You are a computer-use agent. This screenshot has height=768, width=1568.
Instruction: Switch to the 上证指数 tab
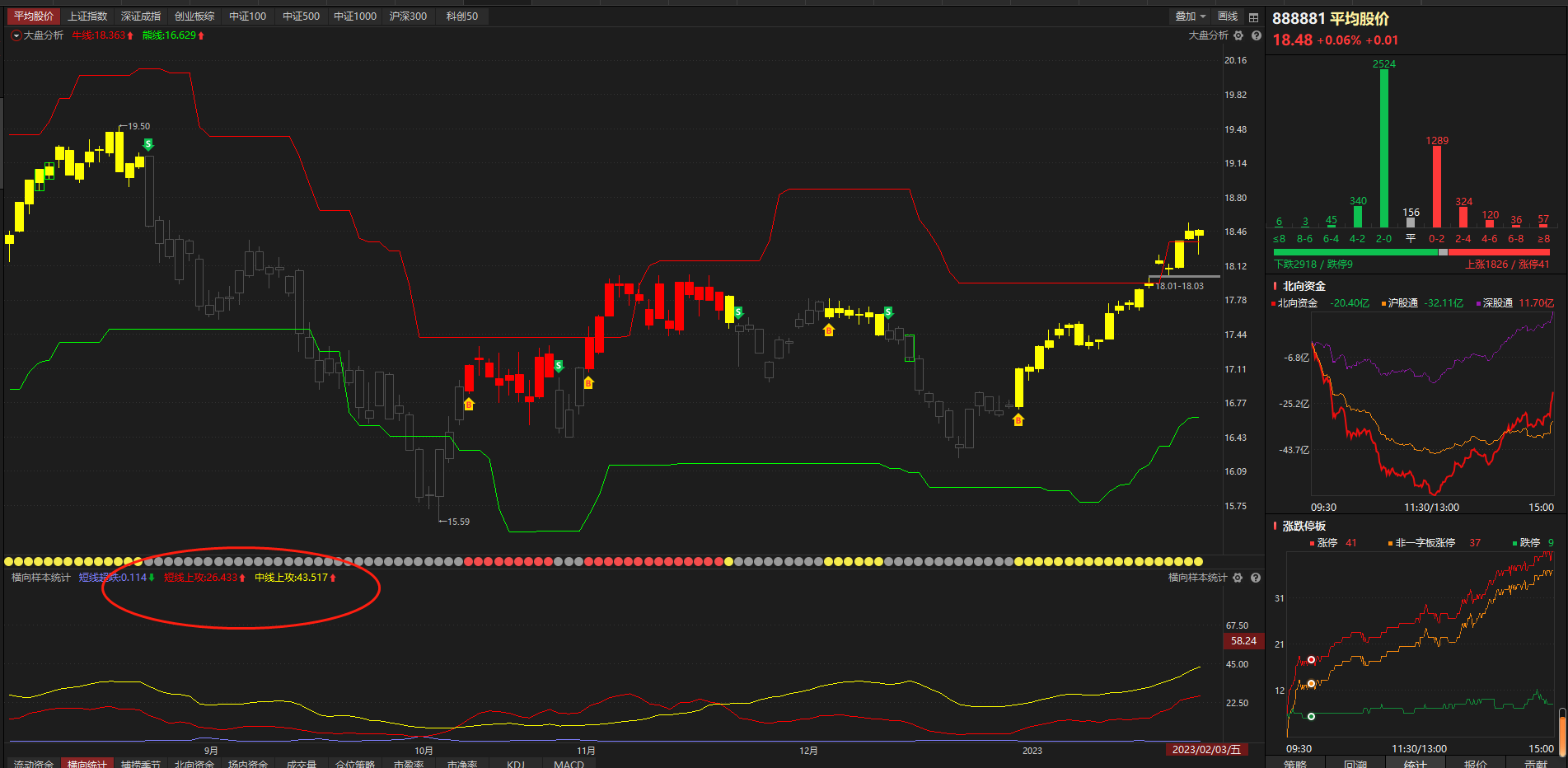(x=87, y=16)
